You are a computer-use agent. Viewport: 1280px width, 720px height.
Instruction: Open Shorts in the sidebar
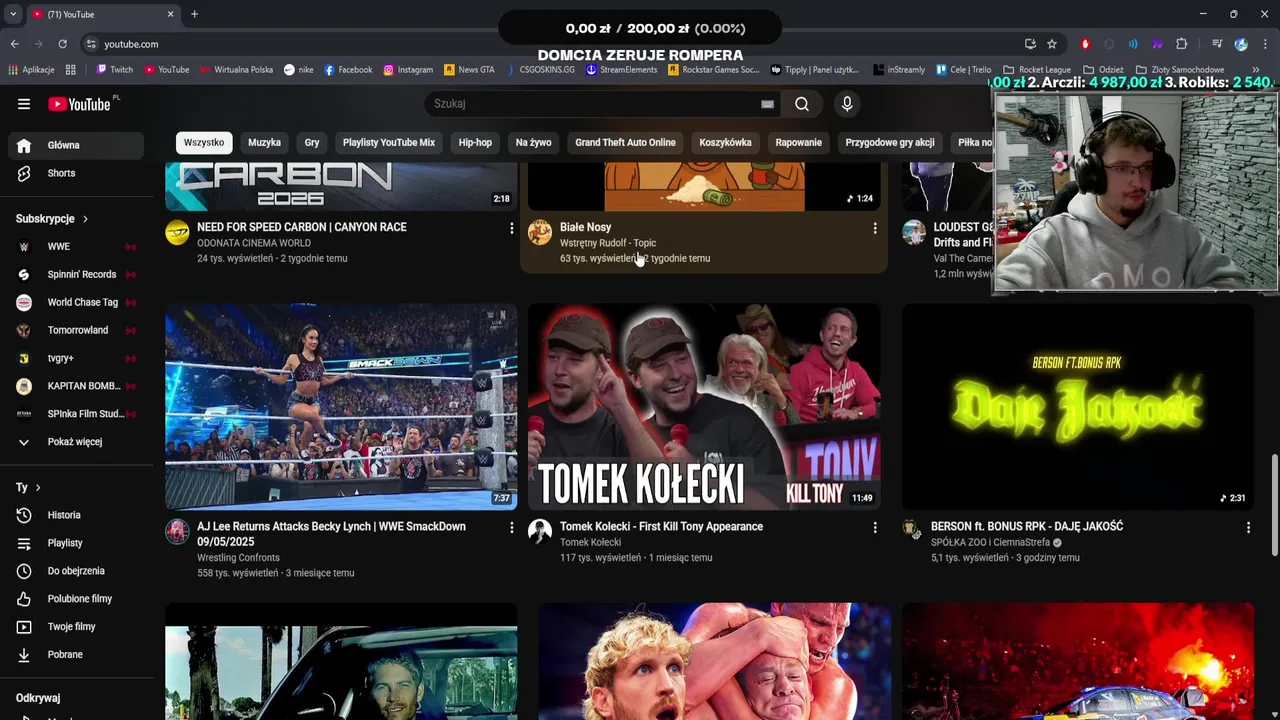76,173
